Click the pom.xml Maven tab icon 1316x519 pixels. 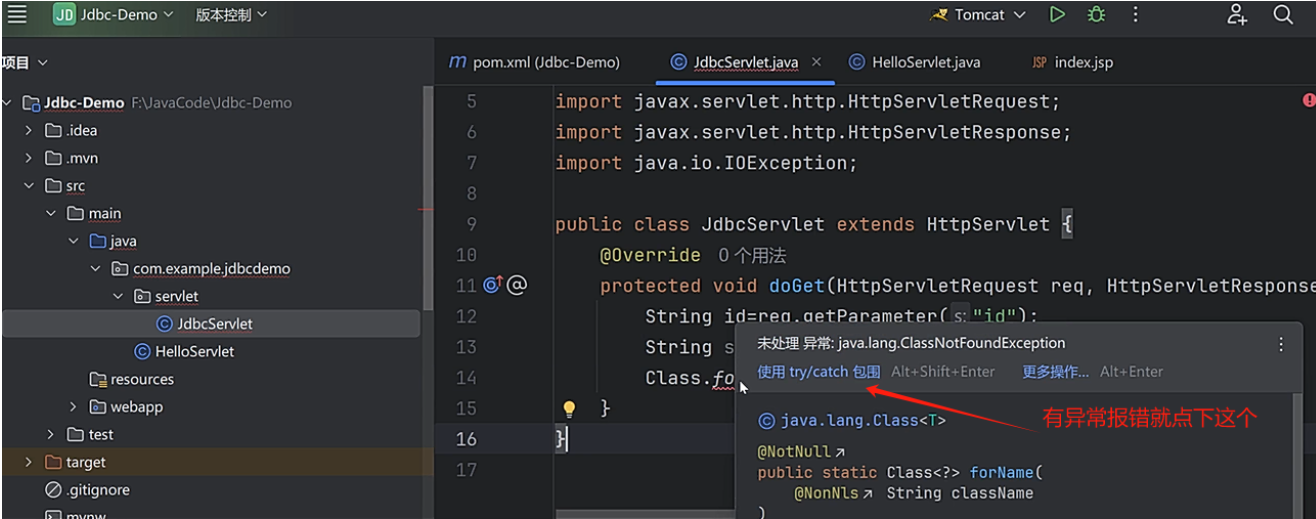[x=458, y=62]
